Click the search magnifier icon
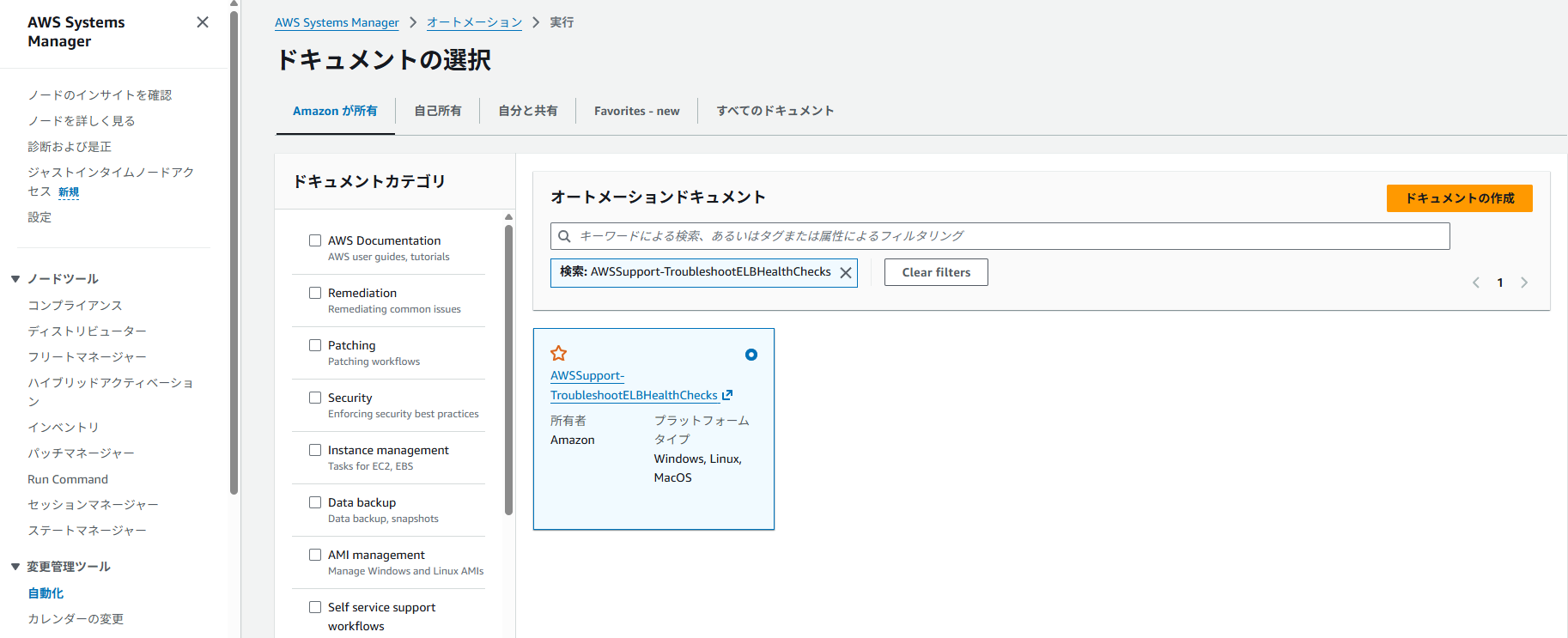1568x638 pixels. [x=564, y=236]
